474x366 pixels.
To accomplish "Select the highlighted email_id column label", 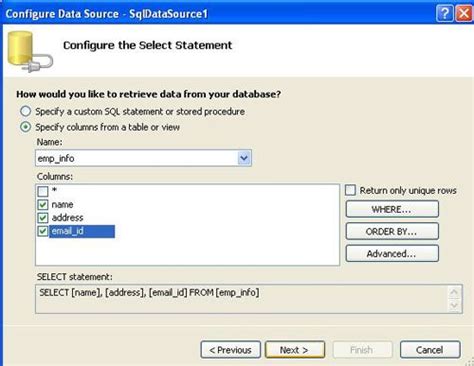I will [82, 231].
